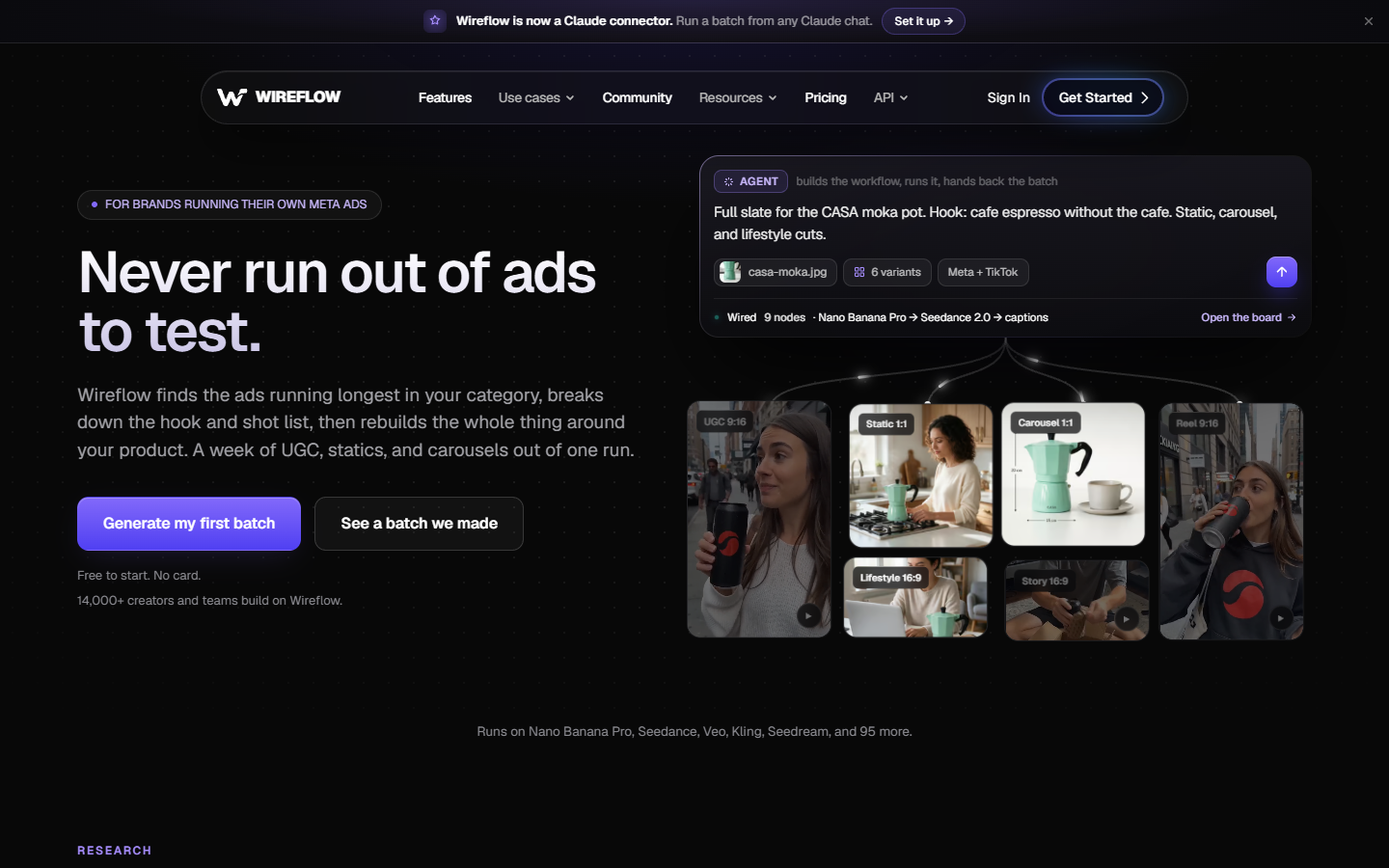Click the 'Runs on Nano Banana Pro' line

tap(694, 732)
